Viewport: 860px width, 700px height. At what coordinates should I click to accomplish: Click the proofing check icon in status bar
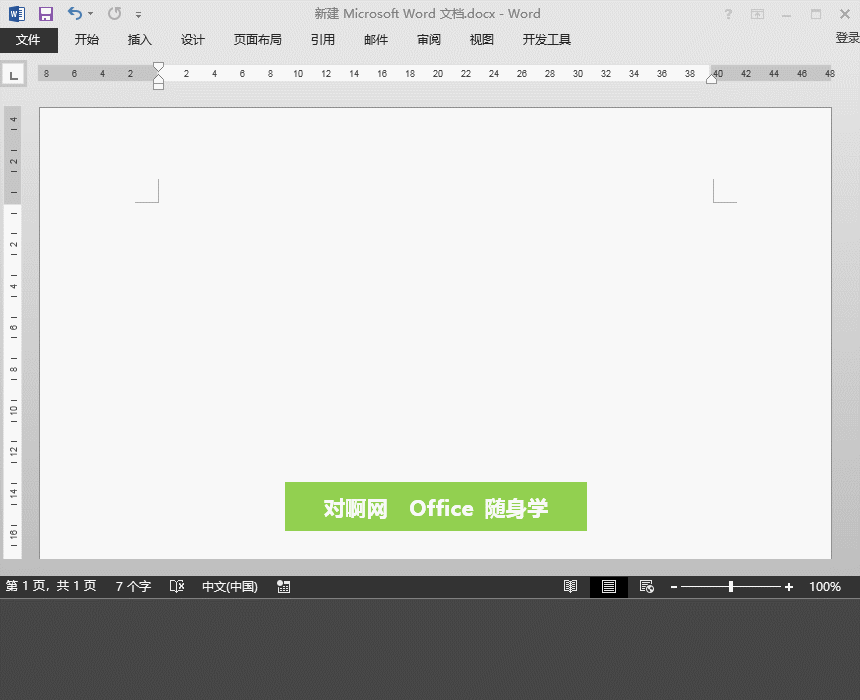[177, 586]
